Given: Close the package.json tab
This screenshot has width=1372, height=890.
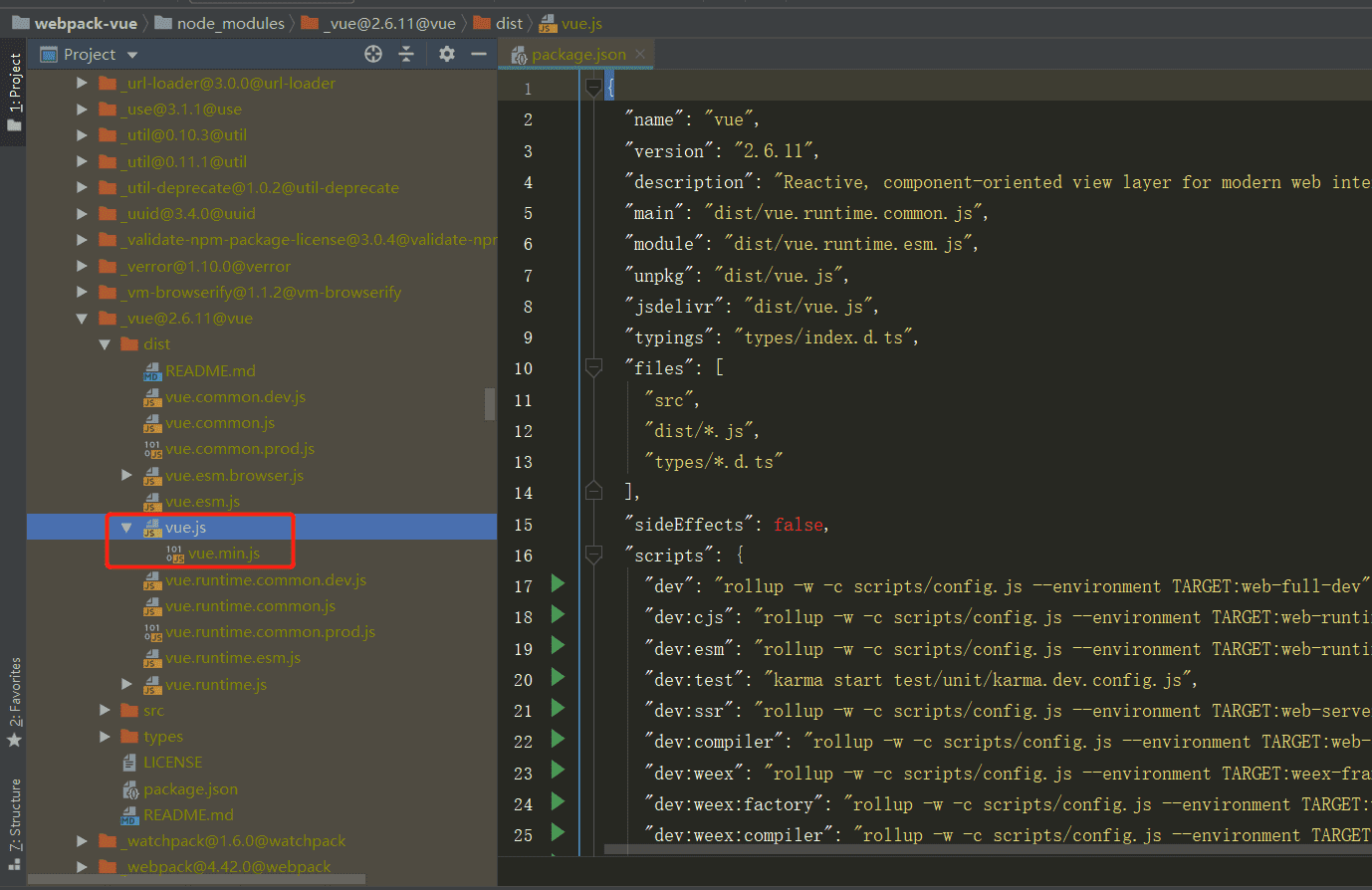Looking at the screenshot, I should [640, 55].
